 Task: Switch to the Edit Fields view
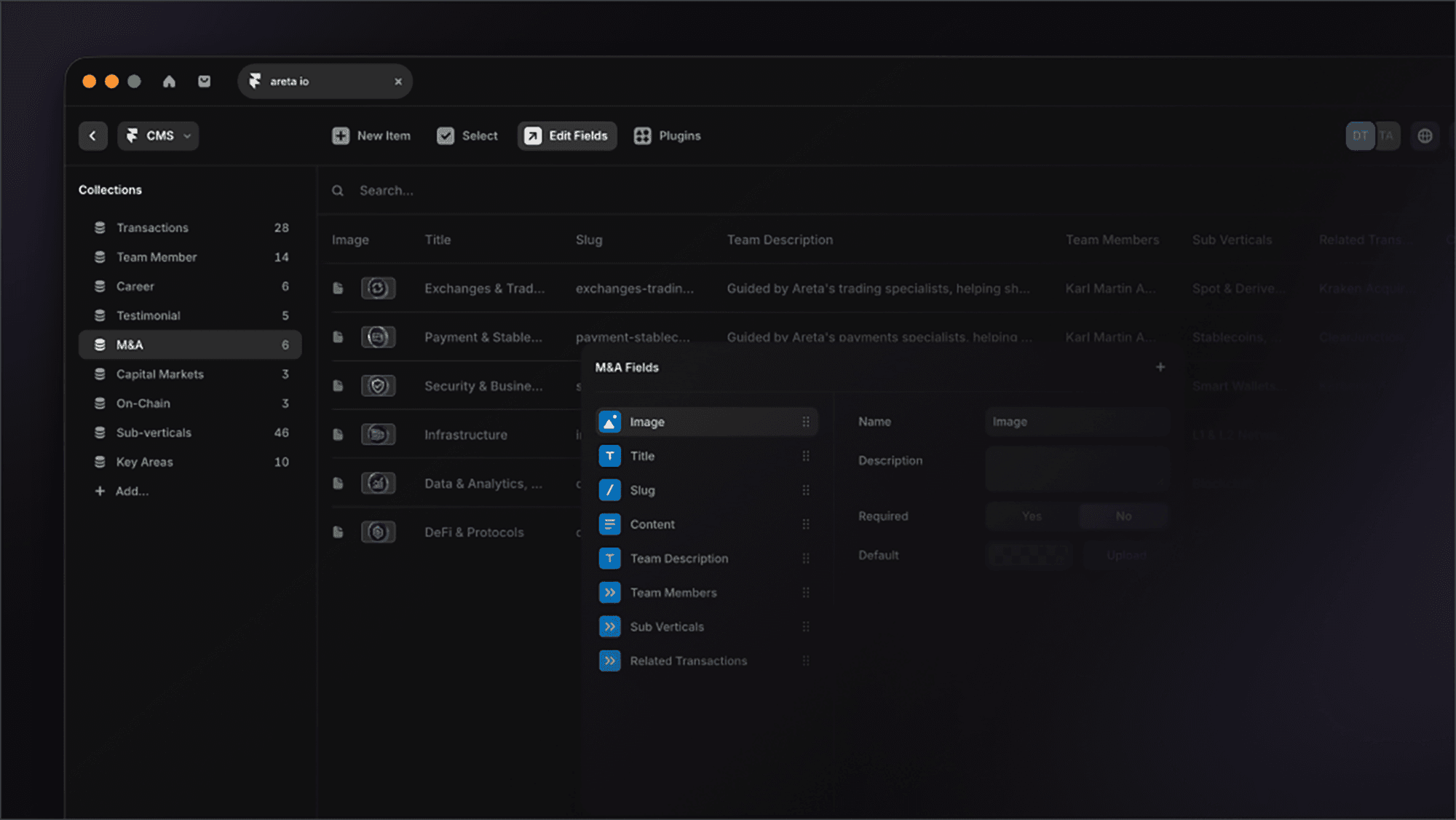(566, 135)
